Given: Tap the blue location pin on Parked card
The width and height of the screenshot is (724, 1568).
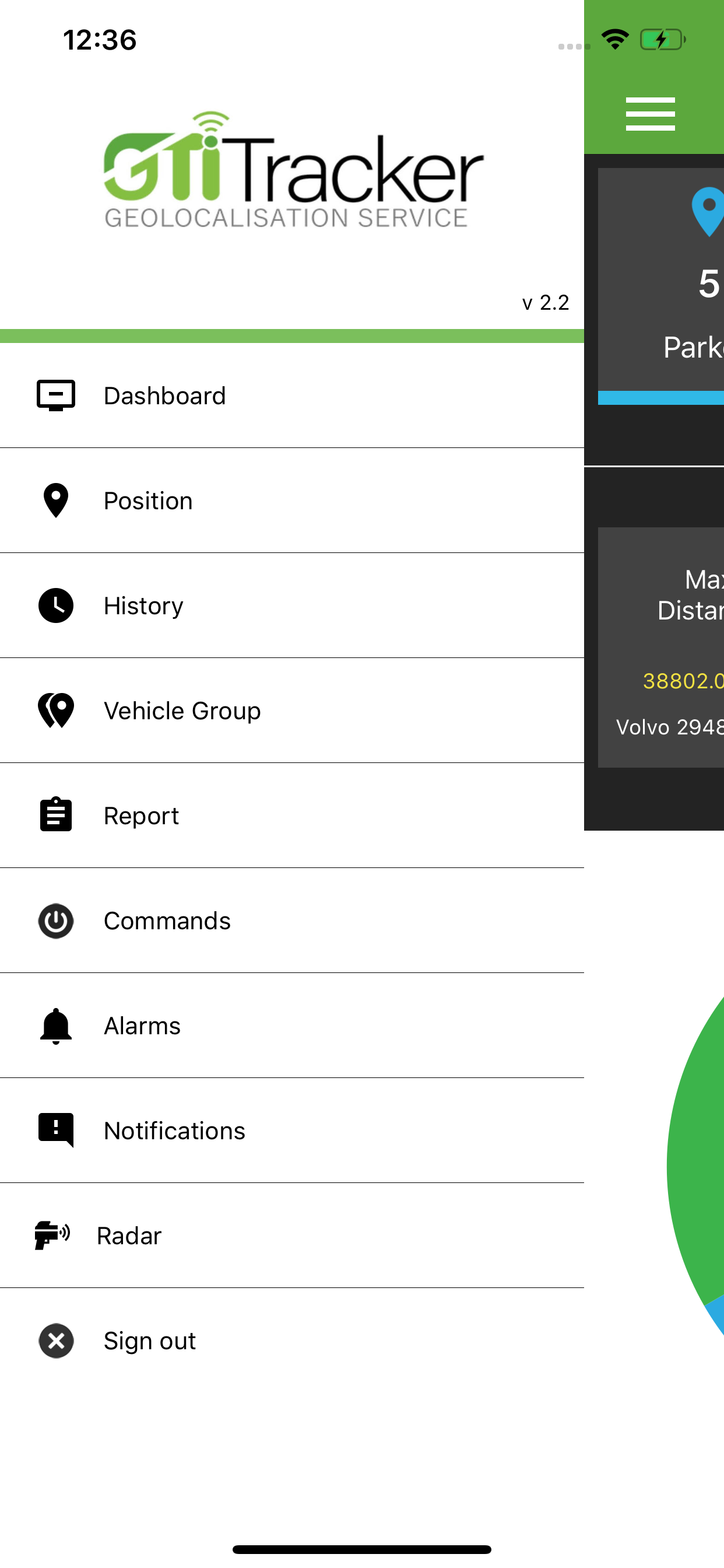Looking at the screenshot, I should tap(708, 212).
